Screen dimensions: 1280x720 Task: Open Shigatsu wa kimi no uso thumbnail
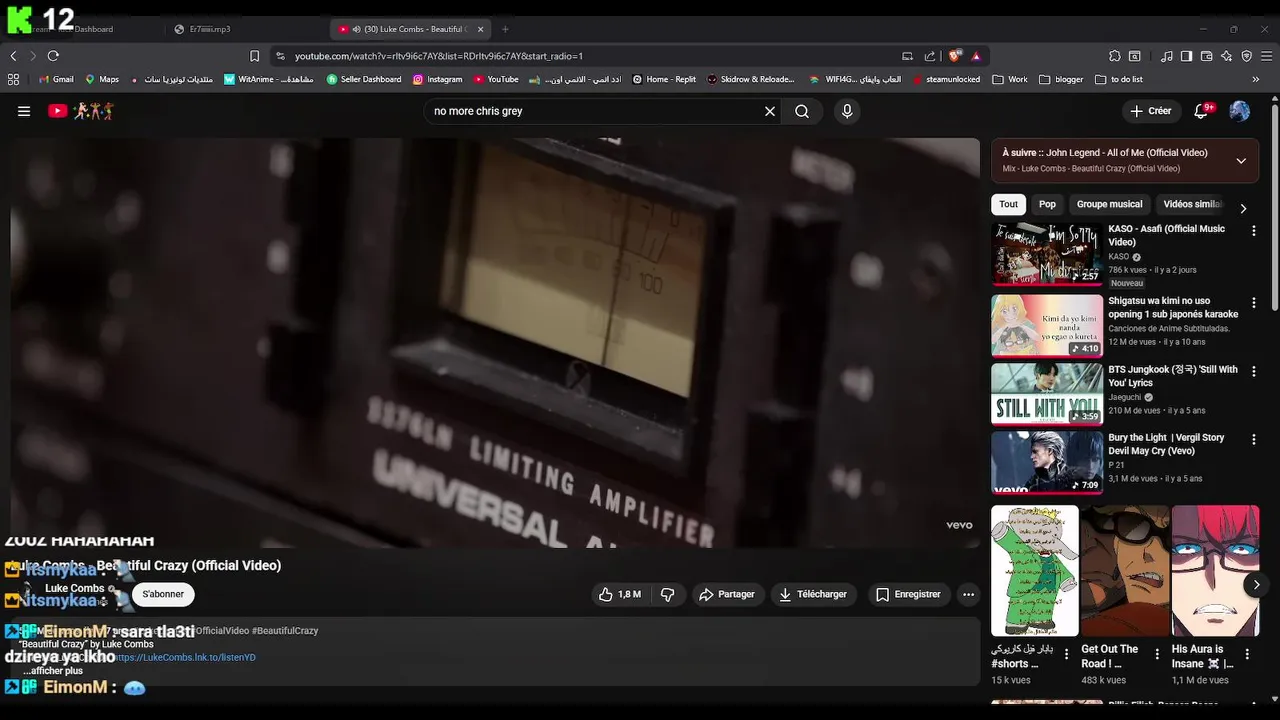1047,325
